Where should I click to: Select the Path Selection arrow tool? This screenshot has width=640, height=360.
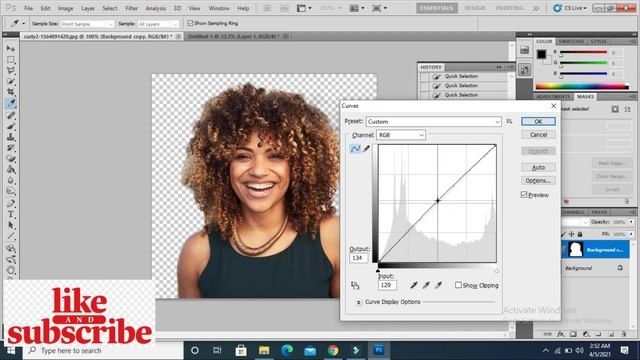(11, 225)
